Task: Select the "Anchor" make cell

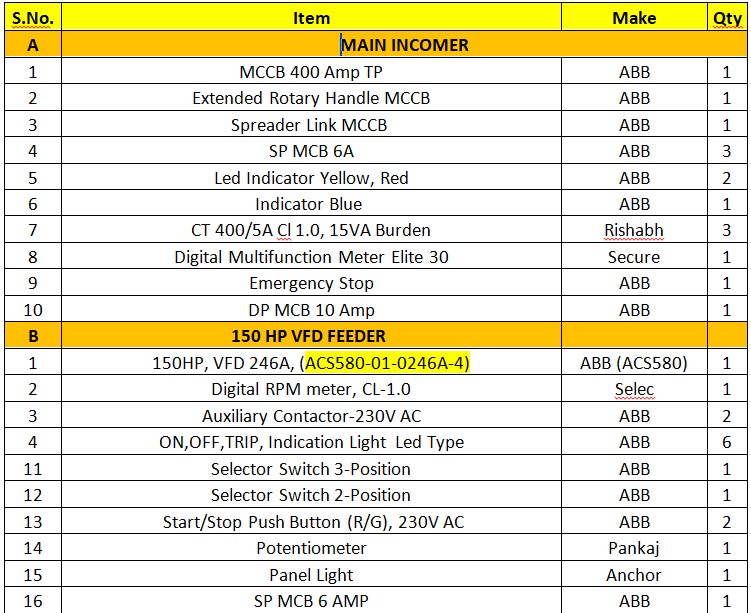Action: (x=634, y=575)
